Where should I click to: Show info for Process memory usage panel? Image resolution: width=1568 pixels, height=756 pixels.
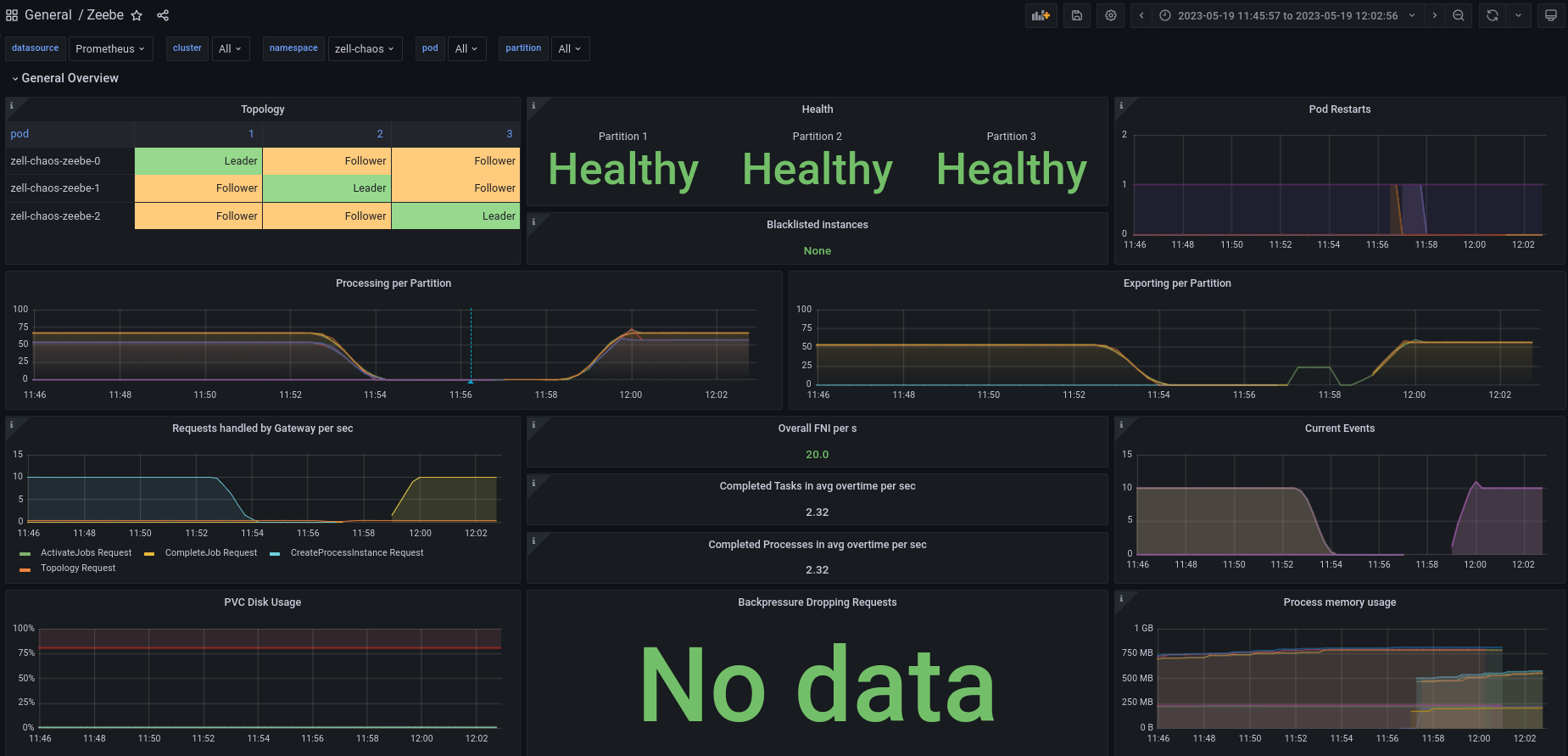point(1121,598)
